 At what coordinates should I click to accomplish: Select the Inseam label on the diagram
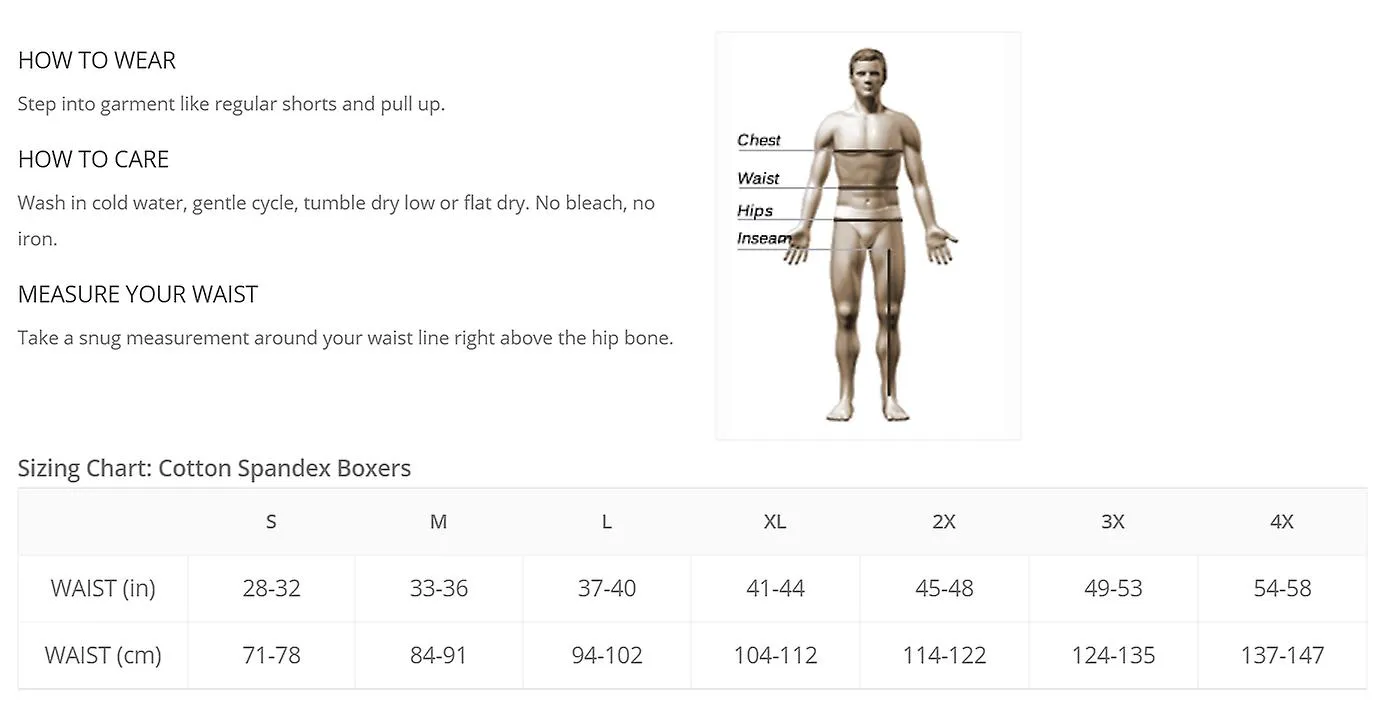764,238
